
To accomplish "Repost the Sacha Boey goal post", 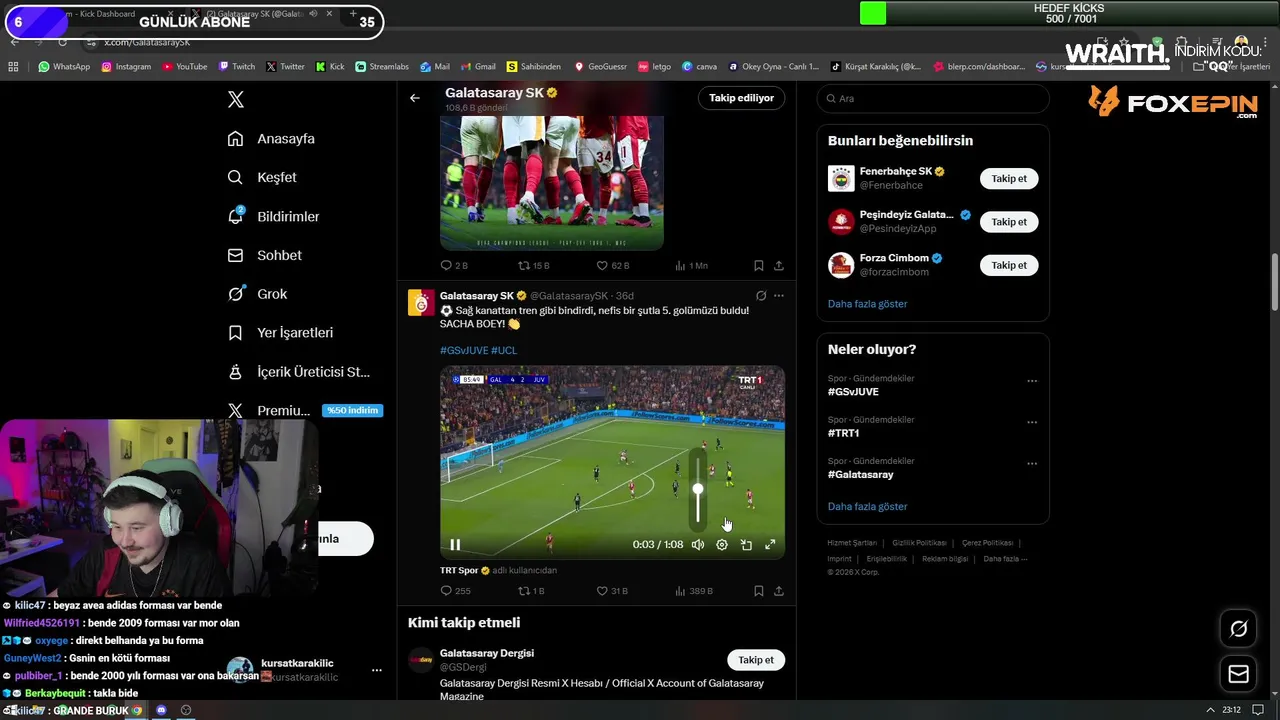I will coord(531,591).
